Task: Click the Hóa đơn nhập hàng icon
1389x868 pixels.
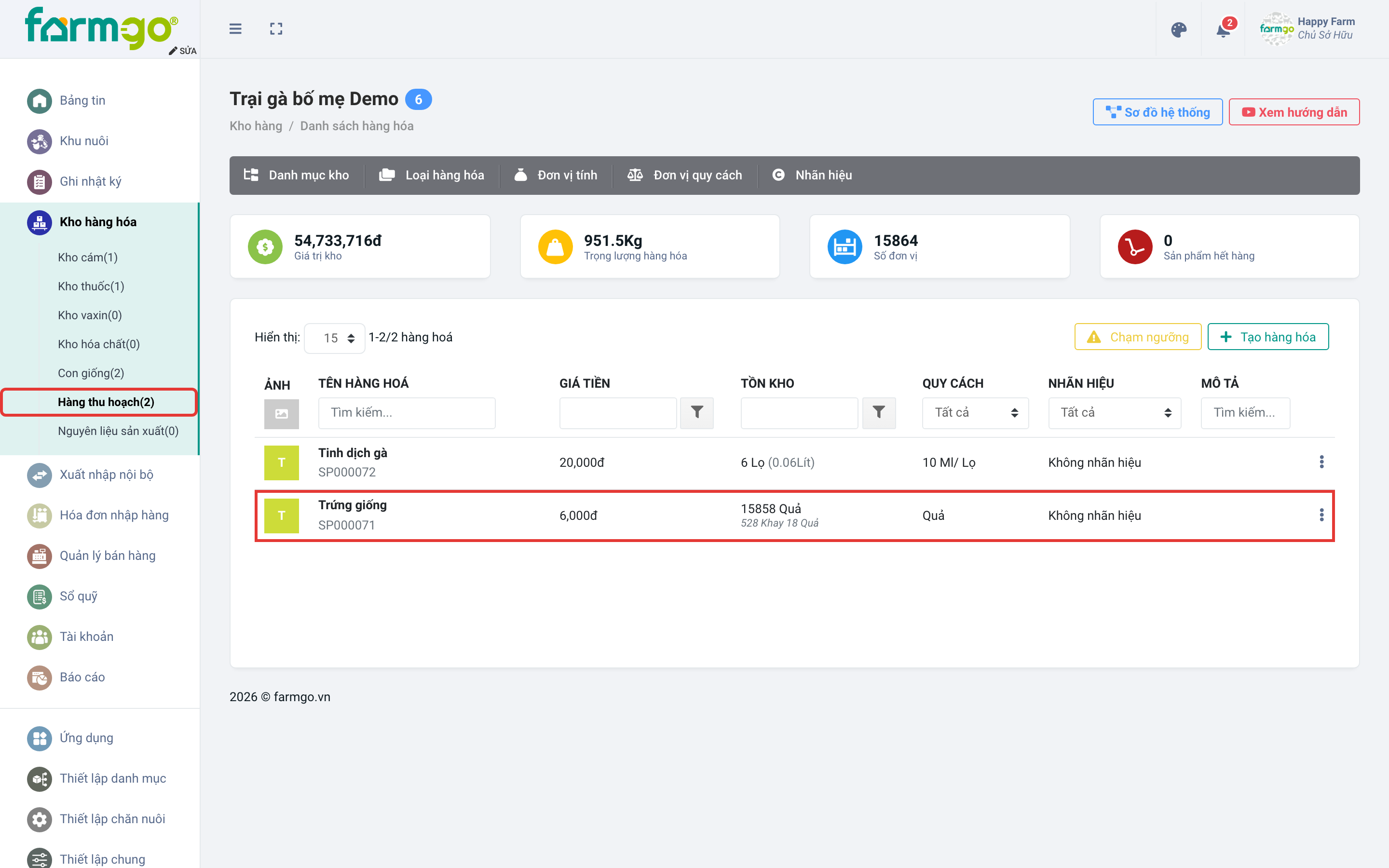Action: point(40,515)
